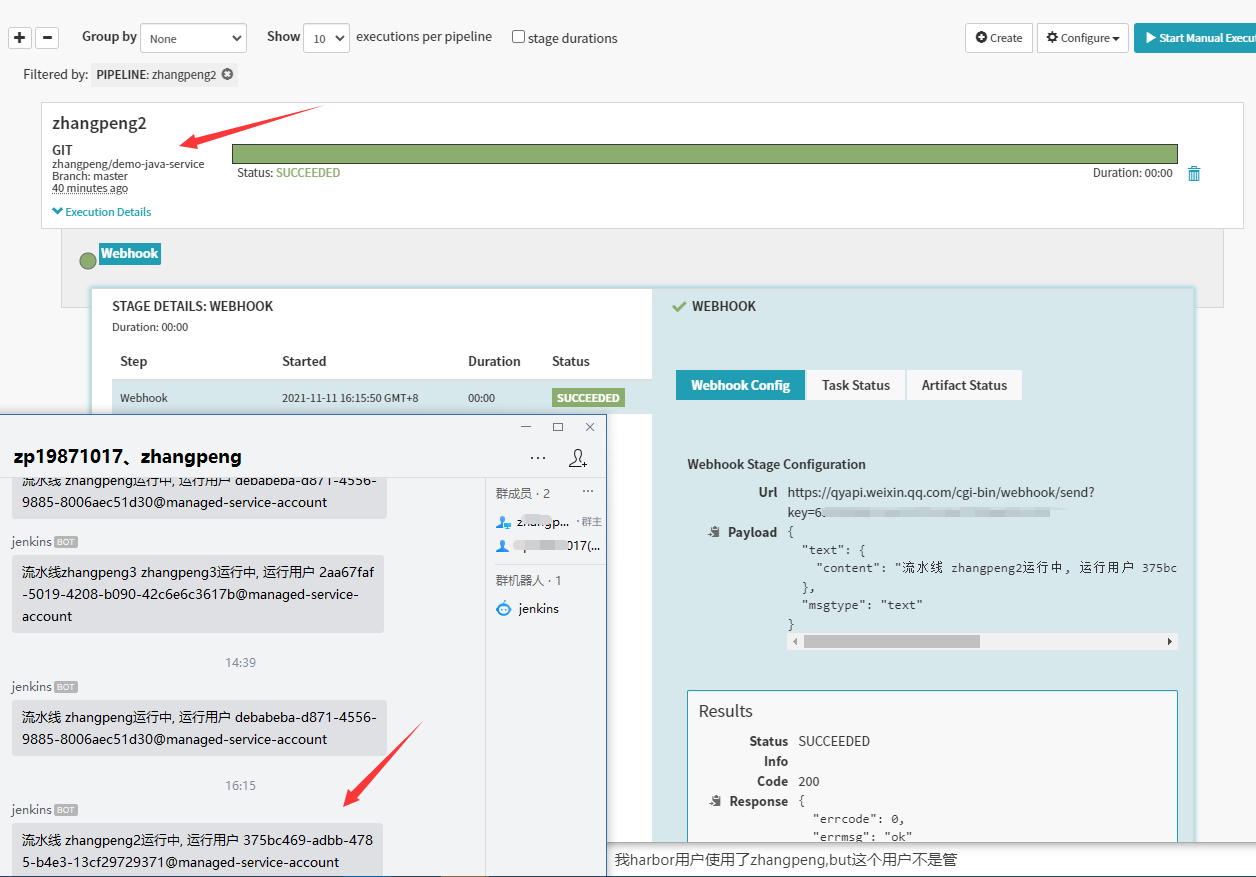Viewport: 1256px width, 877px height.
Task: Click Start Manual Execution button
Action: (1195, 38)
